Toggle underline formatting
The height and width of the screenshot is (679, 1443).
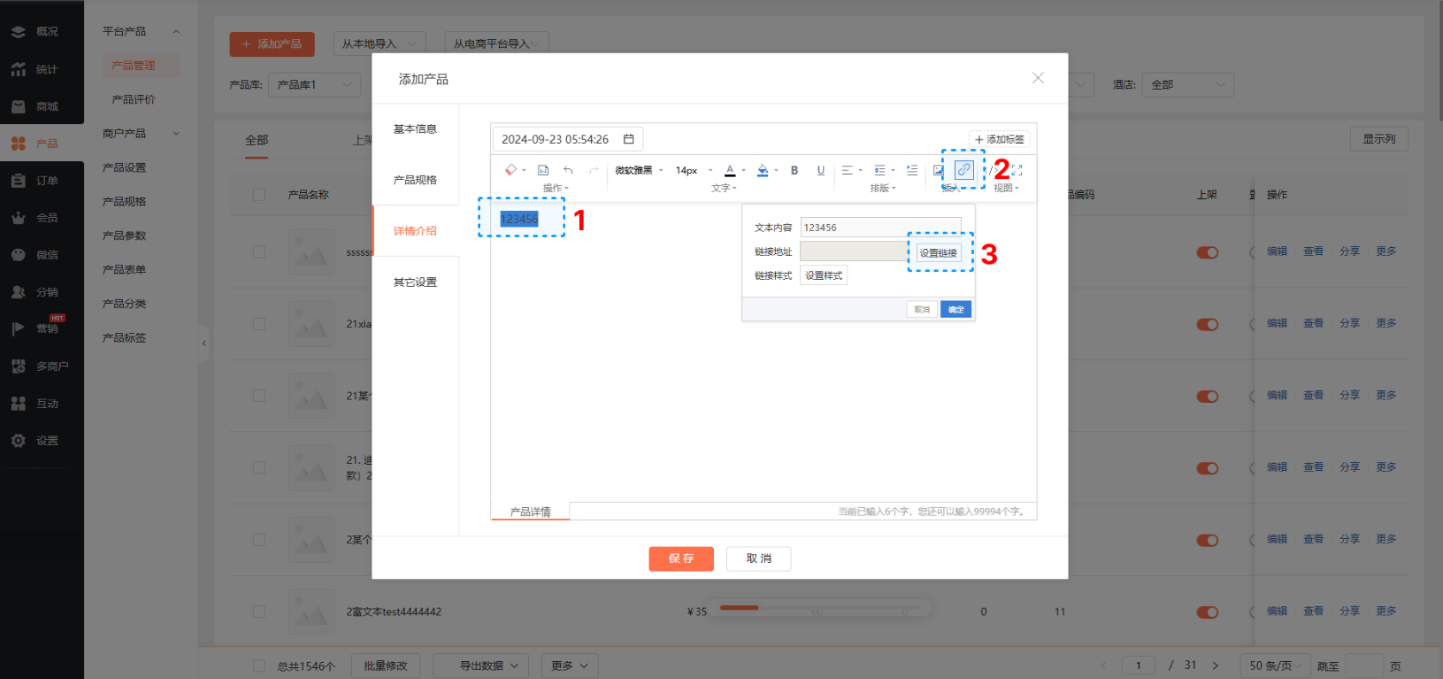click(x=821, y=170)
